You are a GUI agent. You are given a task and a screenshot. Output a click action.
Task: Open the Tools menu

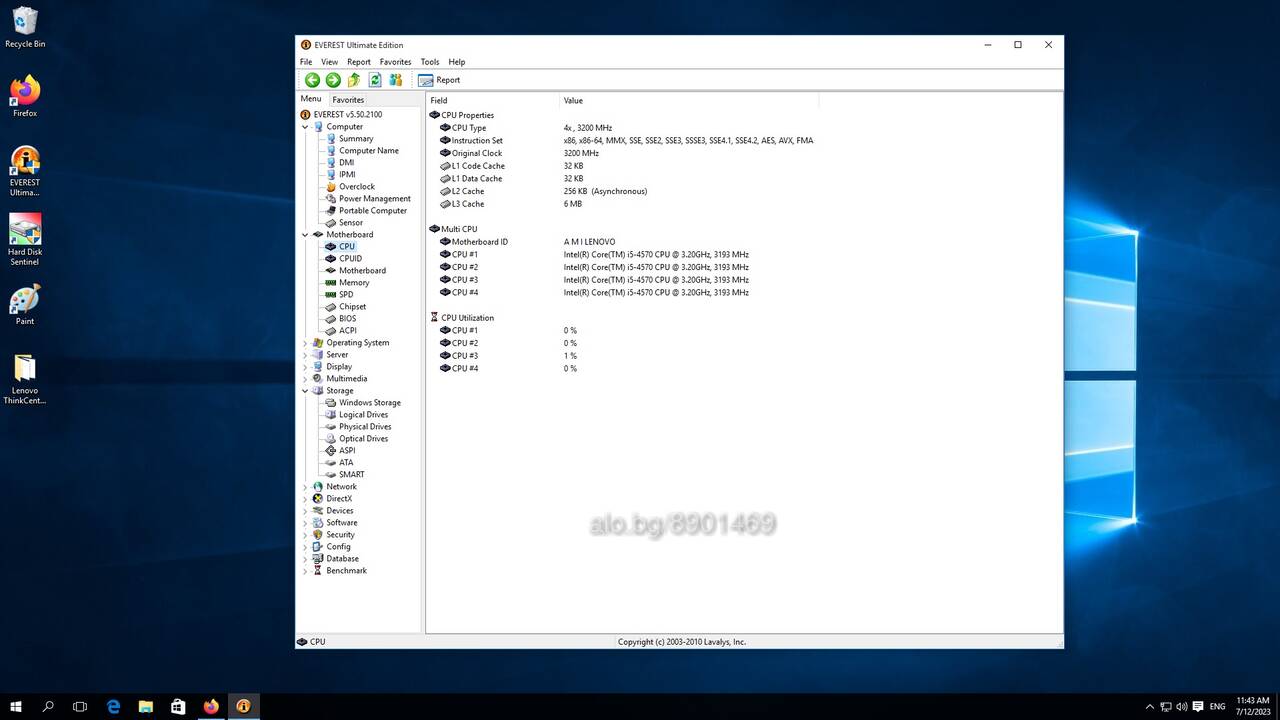point(430,62)
